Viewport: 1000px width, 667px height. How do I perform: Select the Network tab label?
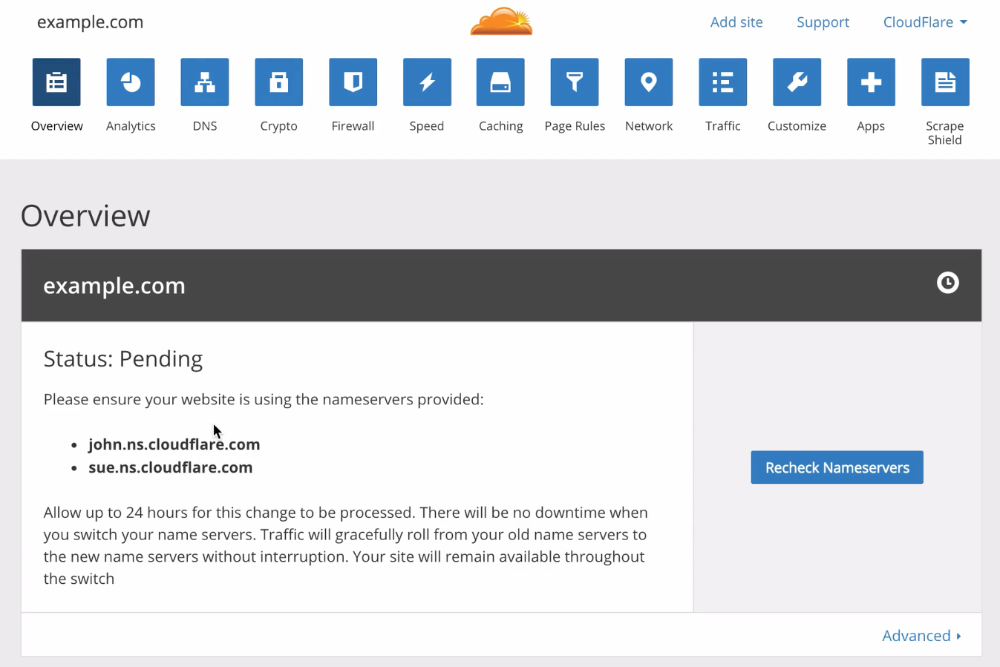click(649, 126)
